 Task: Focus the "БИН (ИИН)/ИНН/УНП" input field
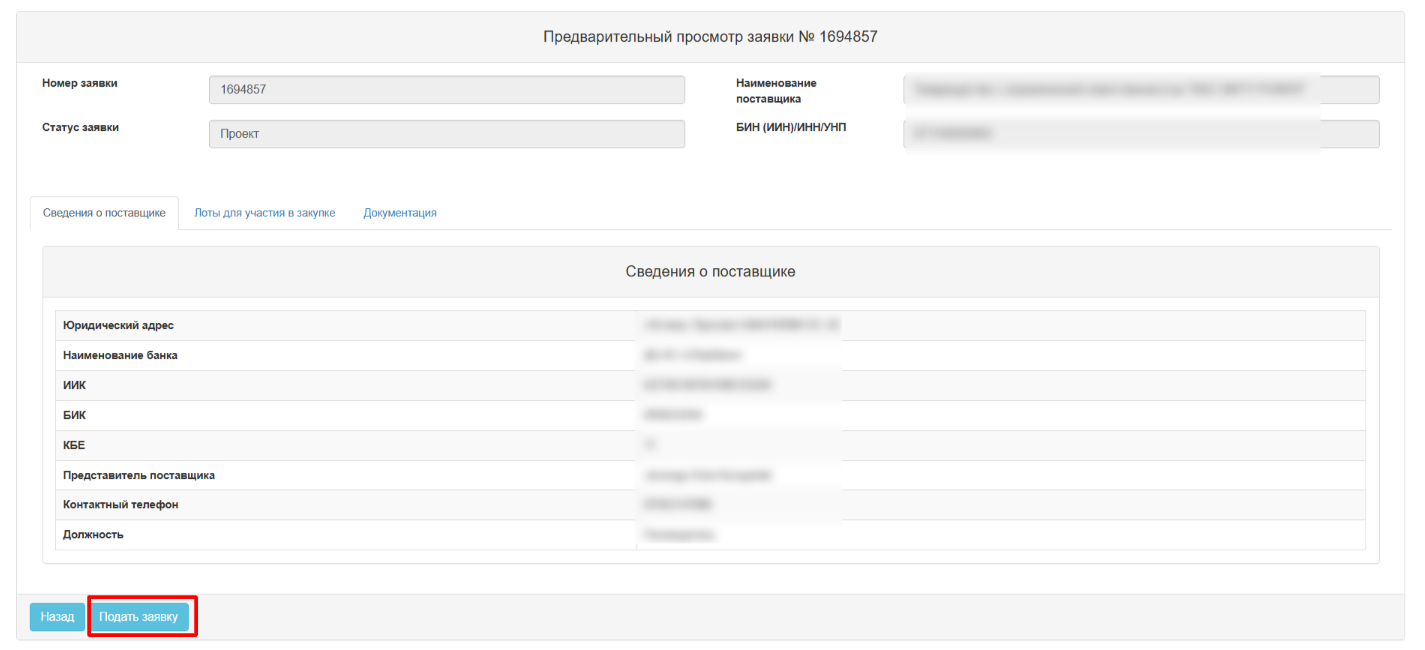point(1140,134)
